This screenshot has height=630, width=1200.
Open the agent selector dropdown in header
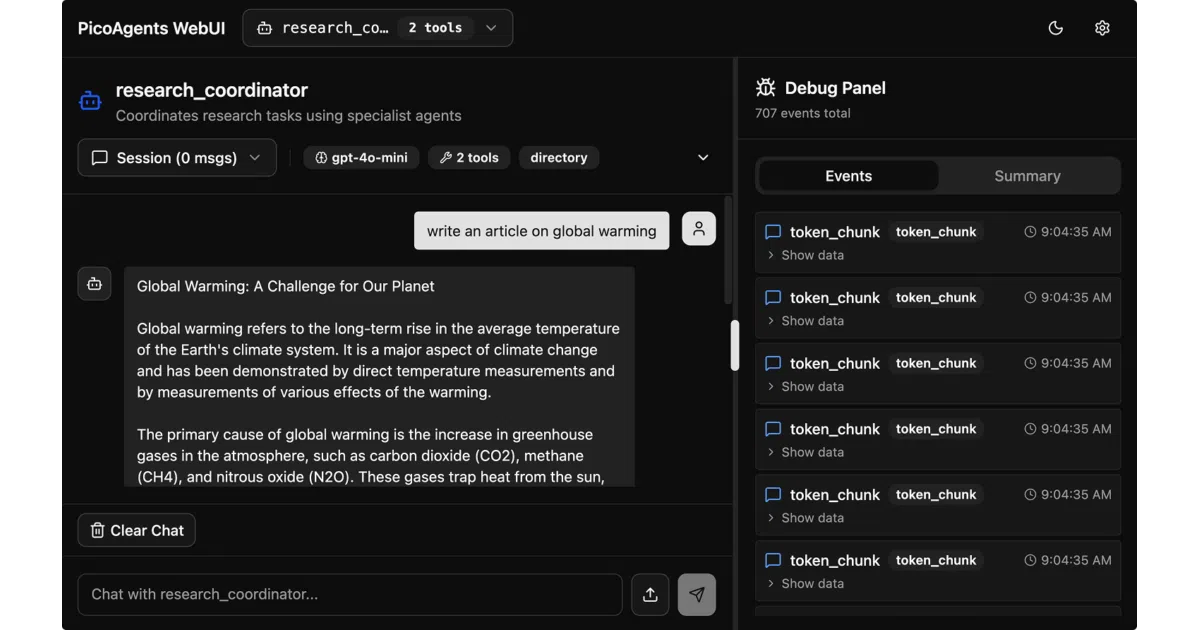click(x=378, y=28)
